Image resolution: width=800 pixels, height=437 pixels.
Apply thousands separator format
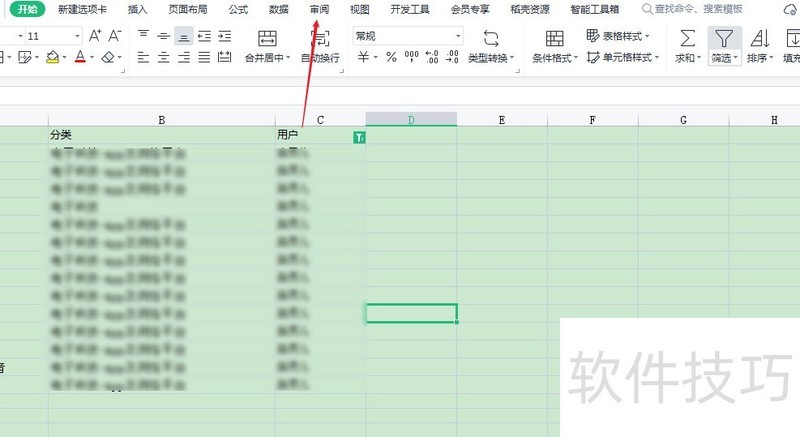[x=411, y=57]
